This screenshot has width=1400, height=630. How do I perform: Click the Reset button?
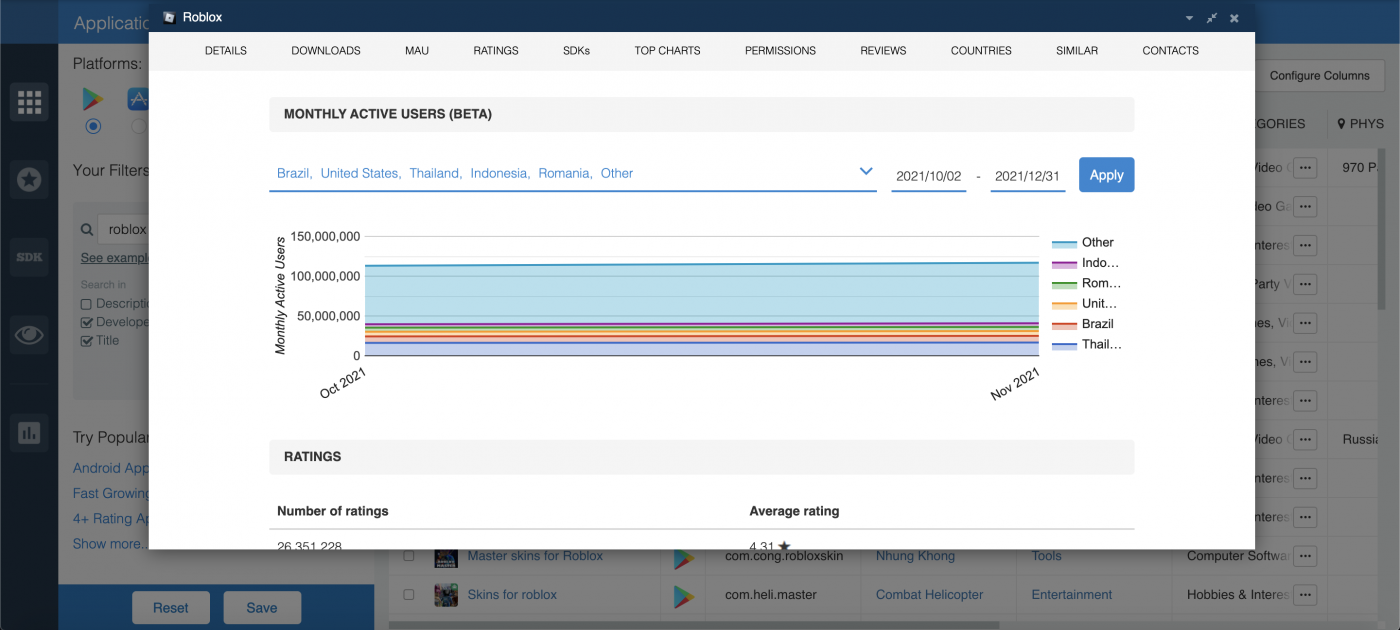171,607
